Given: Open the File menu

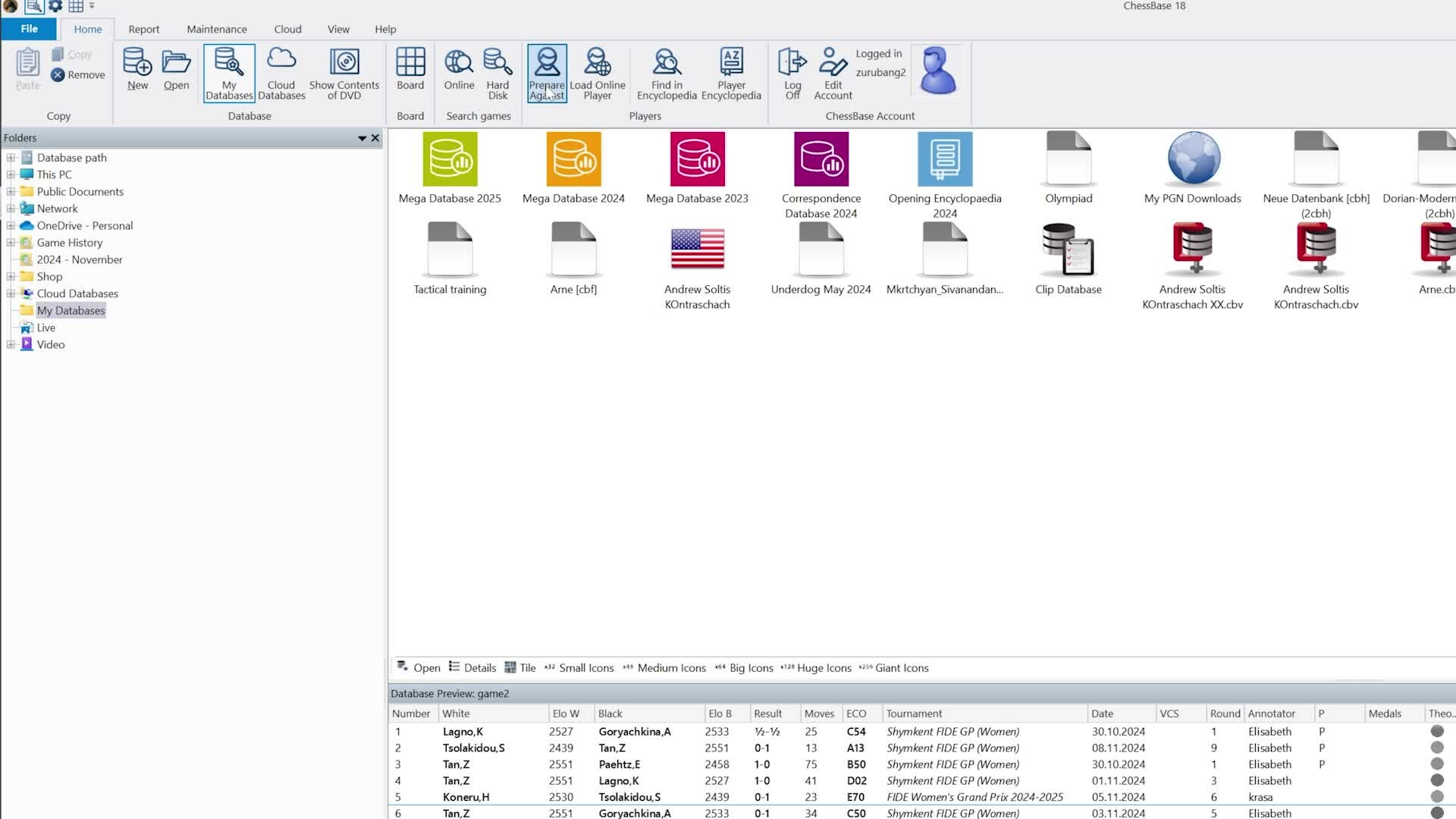Looking at the screenshot, I should [x=29, y=29].
